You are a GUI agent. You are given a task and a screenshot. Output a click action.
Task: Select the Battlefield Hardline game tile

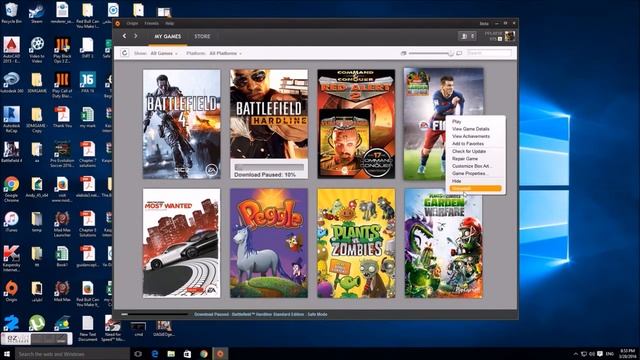[269, 124]
